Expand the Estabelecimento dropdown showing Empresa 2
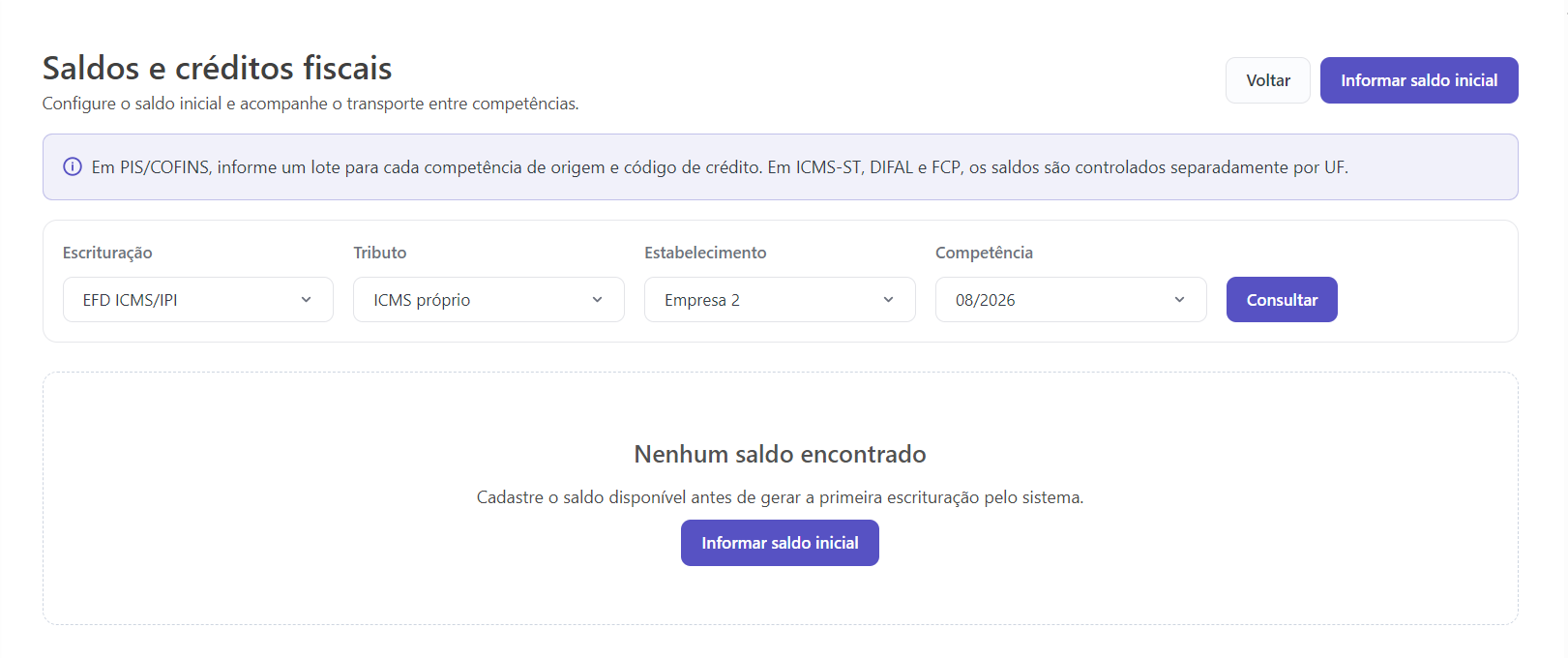The image size is (1568, 658). tap(780, 300)
